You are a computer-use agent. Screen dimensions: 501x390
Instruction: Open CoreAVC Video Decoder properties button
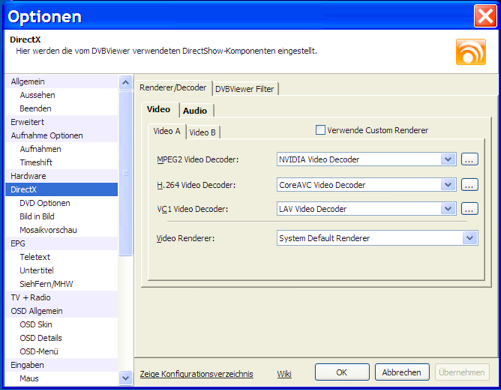(470, 184)
